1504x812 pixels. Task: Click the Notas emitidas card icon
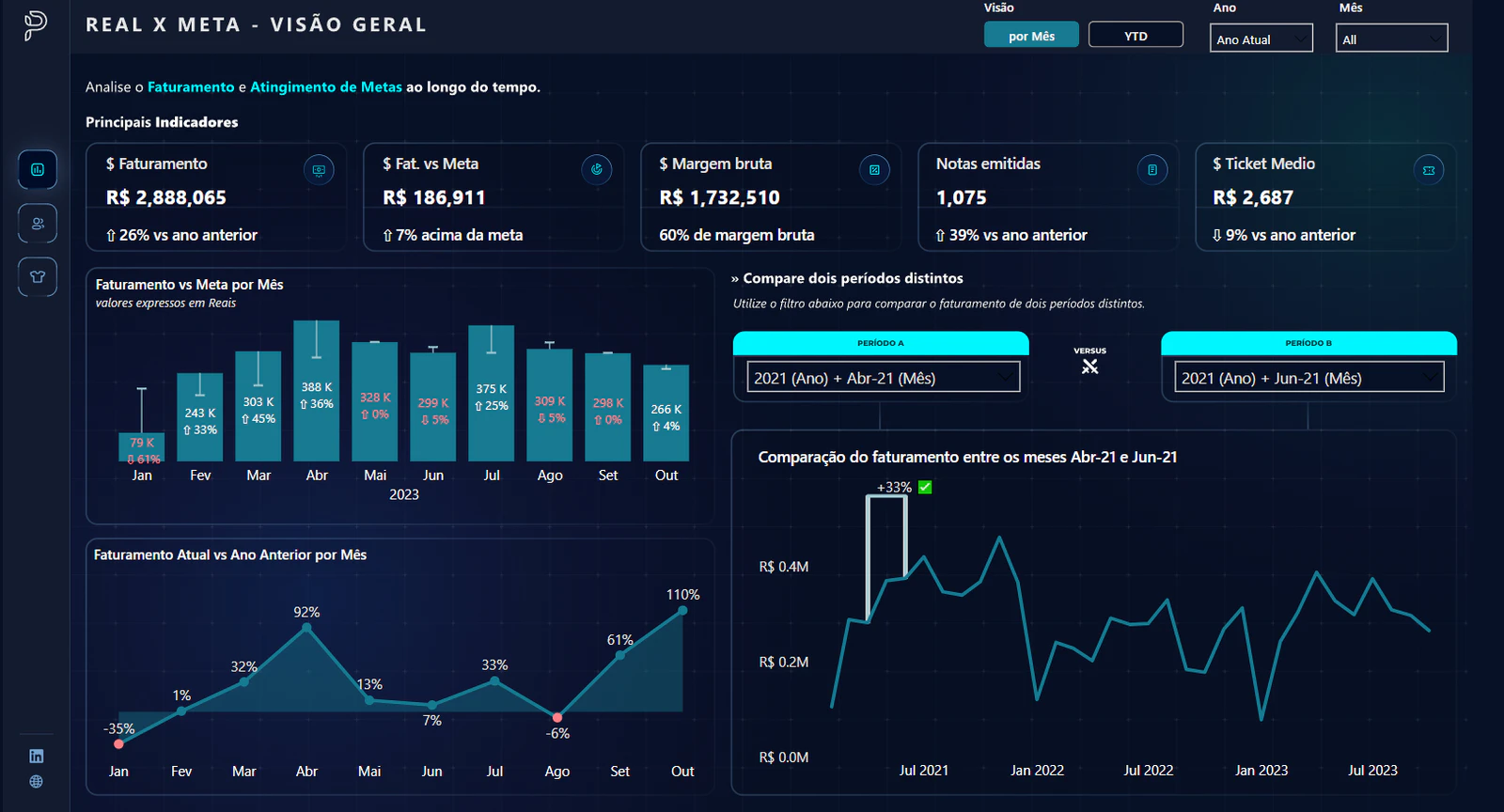[x=1151, y=170]
